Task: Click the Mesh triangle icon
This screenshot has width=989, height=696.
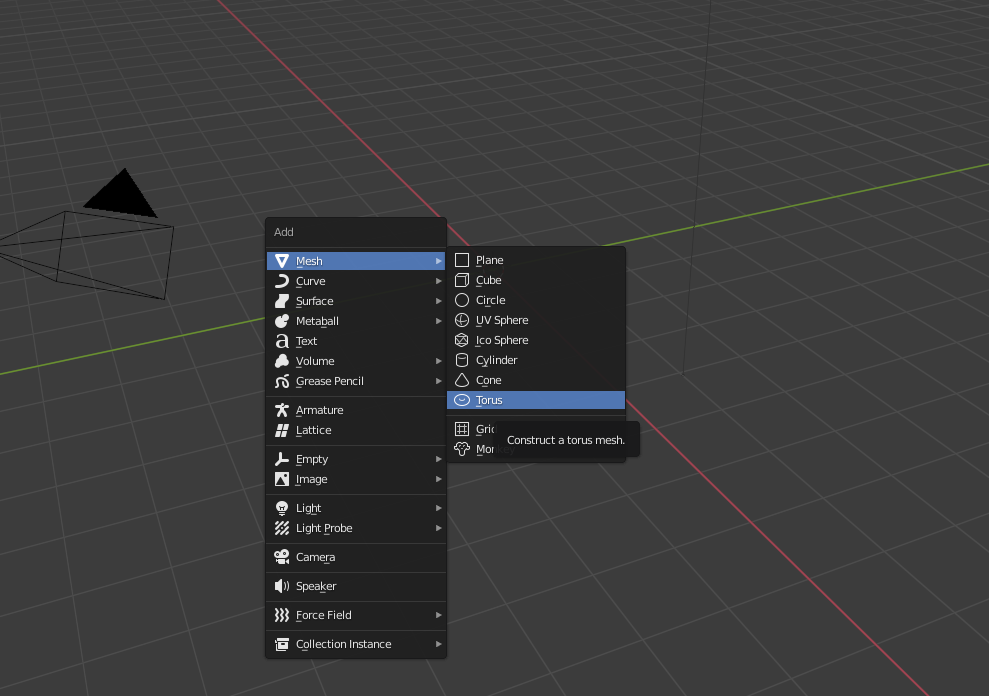Action: (282, 261)
